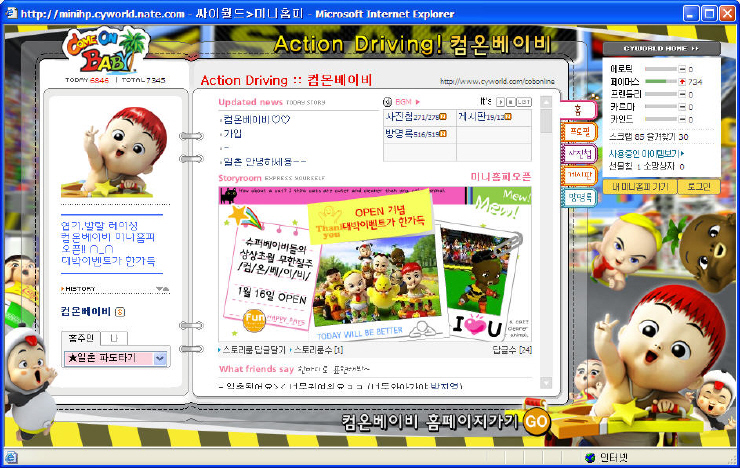
Task: Open the 게시판 side tab
Action: [x=580, y=175]
